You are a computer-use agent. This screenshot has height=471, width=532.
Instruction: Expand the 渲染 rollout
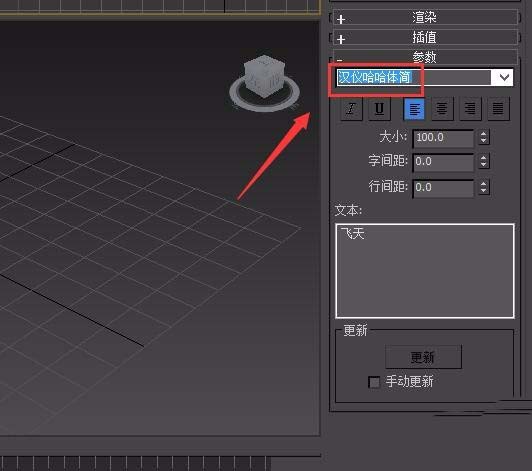[425, 17]
